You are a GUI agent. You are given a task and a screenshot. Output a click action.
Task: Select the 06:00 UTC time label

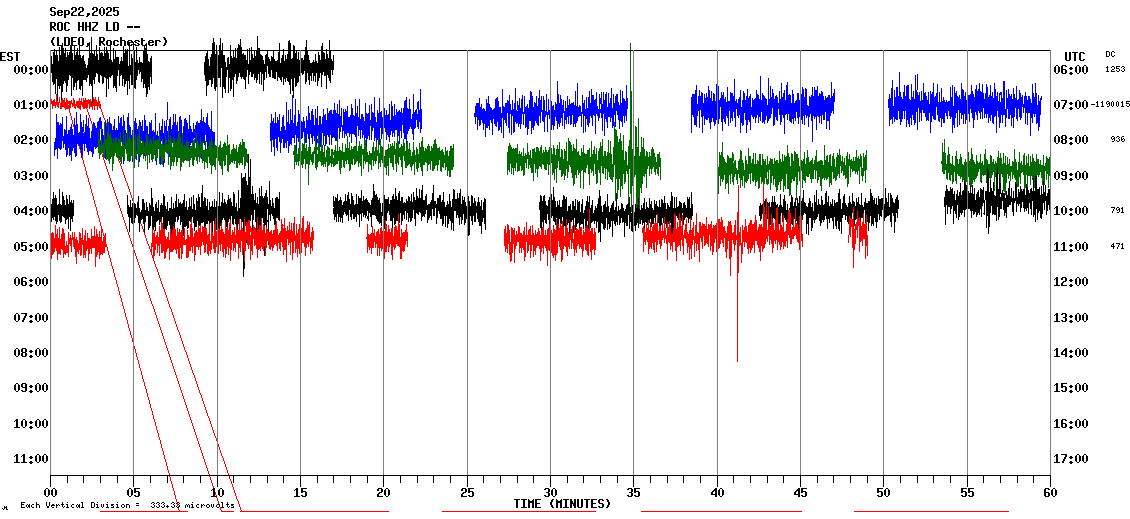1075,69
